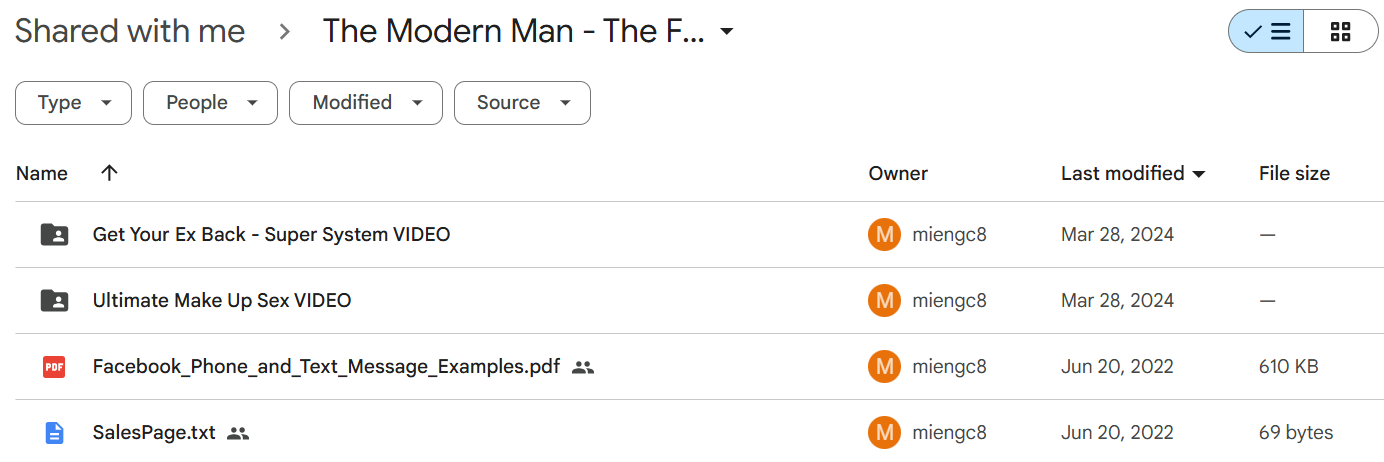Screen dimensions: 1384x462
Task: Select the Get Your Ex Back shared folder icon
Action: tap(54, 235)
